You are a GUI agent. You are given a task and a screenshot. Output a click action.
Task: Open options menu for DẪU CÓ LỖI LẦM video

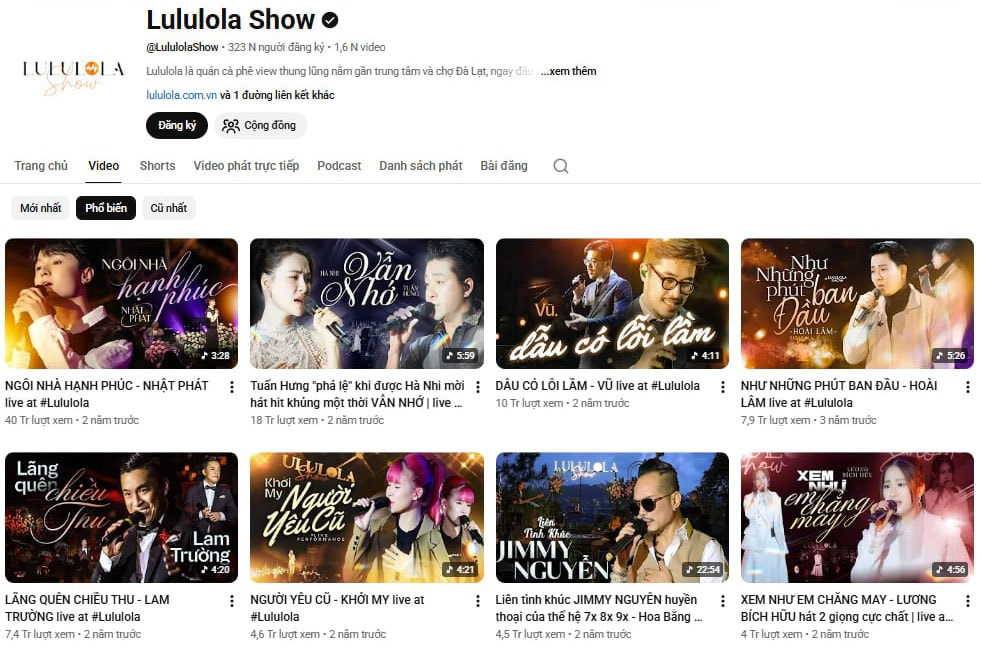723,387
